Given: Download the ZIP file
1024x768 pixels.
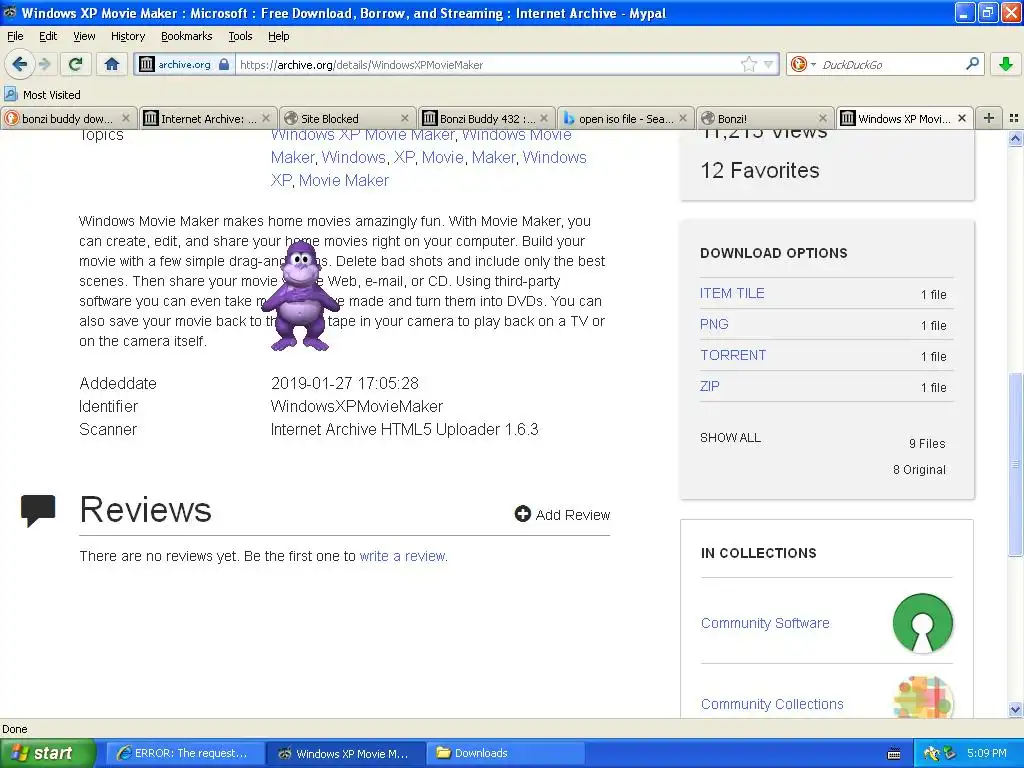Looking at the screenshot, I should 709,386.
